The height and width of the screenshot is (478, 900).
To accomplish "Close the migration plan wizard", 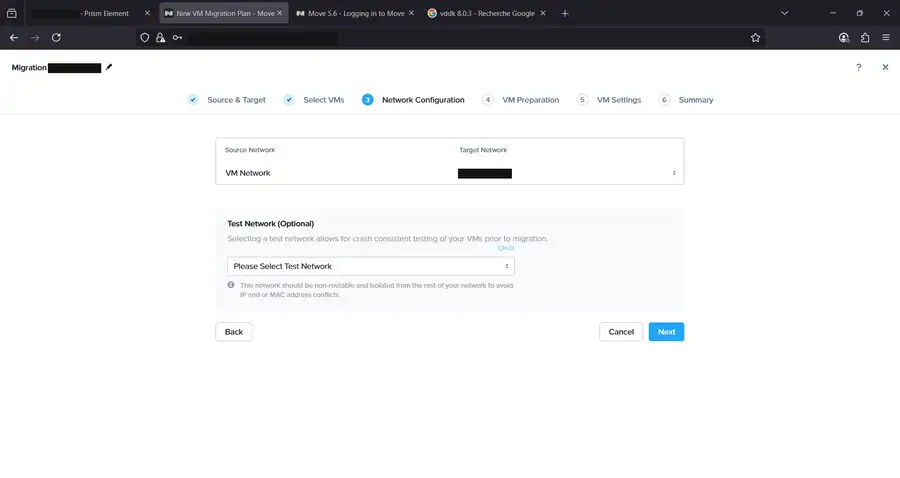I will pyautogui.click(x=885, y=67).
